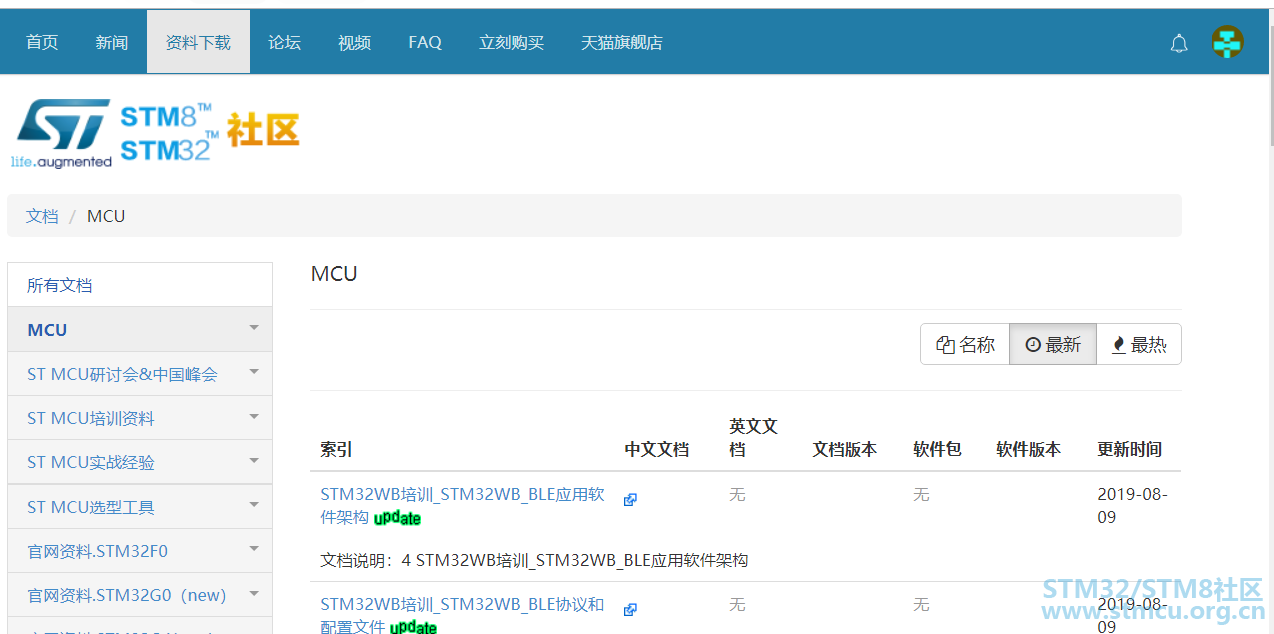Open 官网资料.STM32F0 sidebar item
This screenshot has height=634, width=1274.
click(140, 551)
